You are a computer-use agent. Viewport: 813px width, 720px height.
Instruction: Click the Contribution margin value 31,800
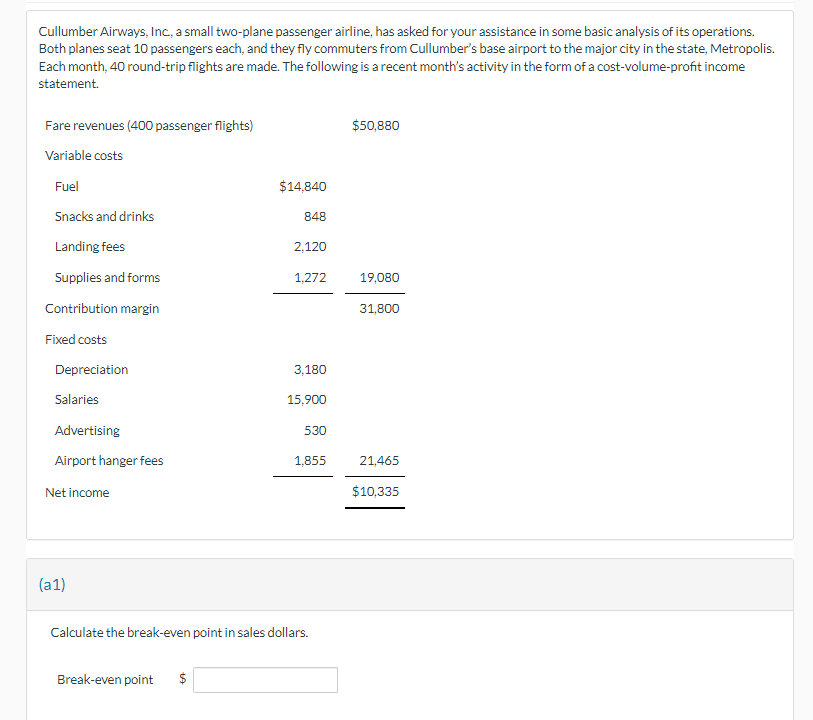pos(380,308)
